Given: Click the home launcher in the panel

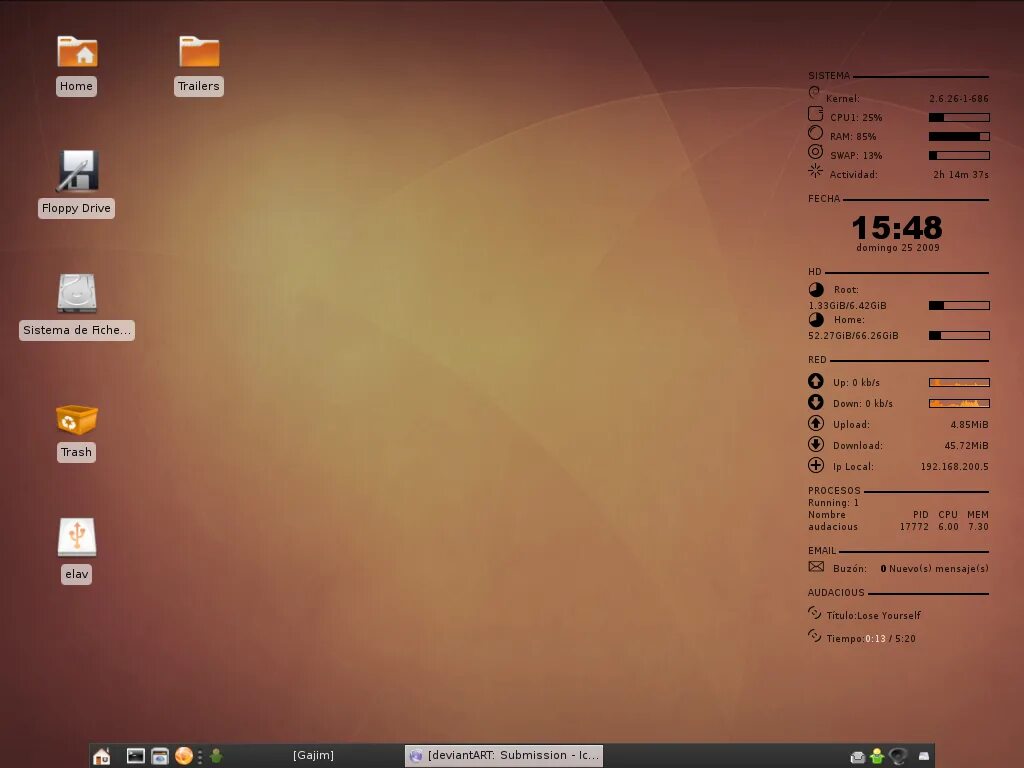Looking at the screenshot, I should (101, 756).
